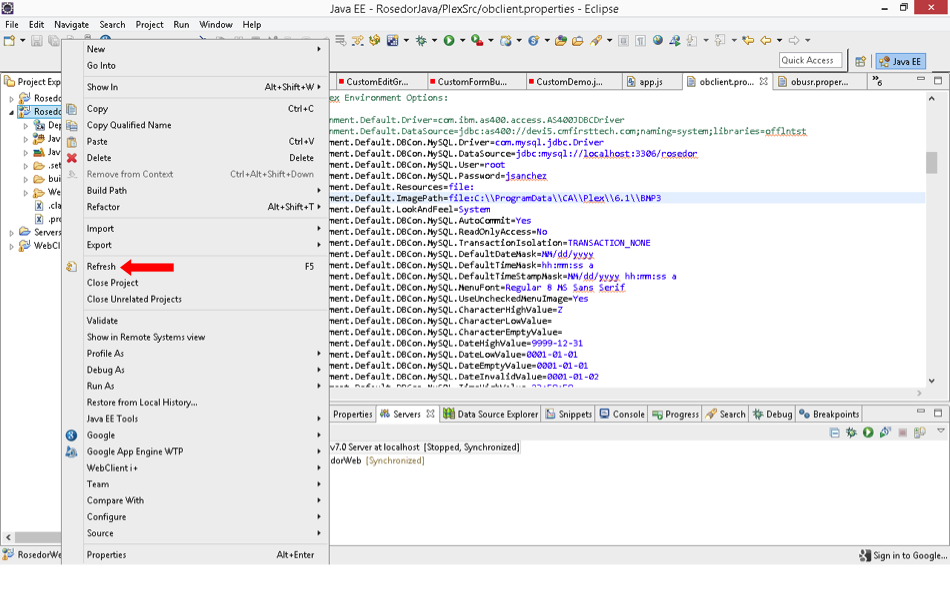
Task: Show the hidden editor tabs list overflow
Action: pyautogui.click(x=877, y=81)
